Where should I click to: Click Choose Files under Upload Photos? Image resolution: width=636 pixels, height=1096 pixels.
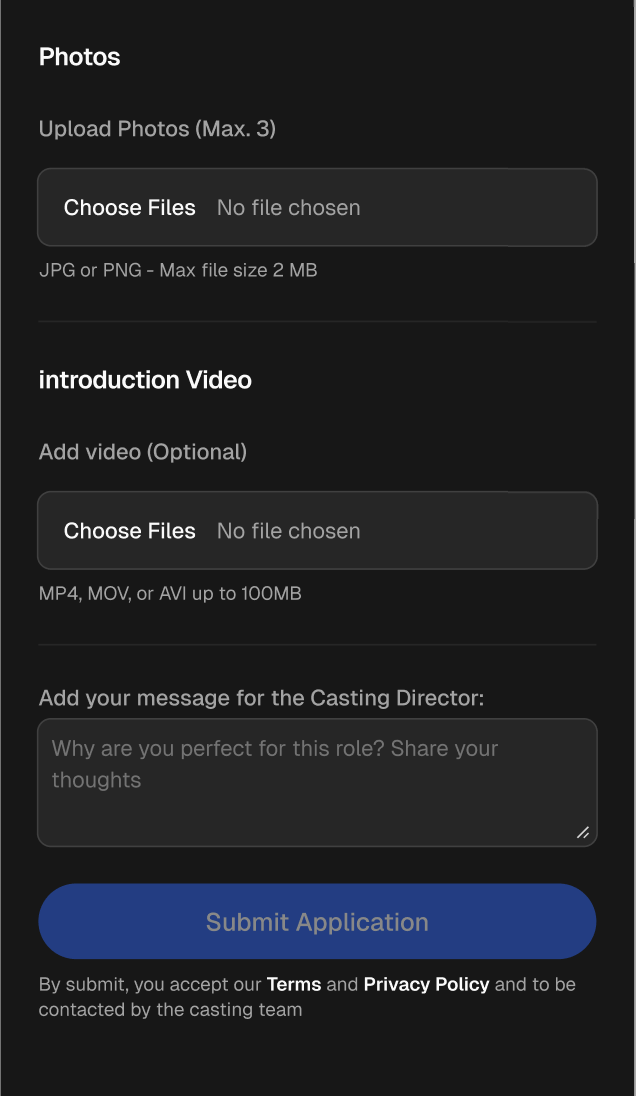pyautogui.click(x=129, y=208)
